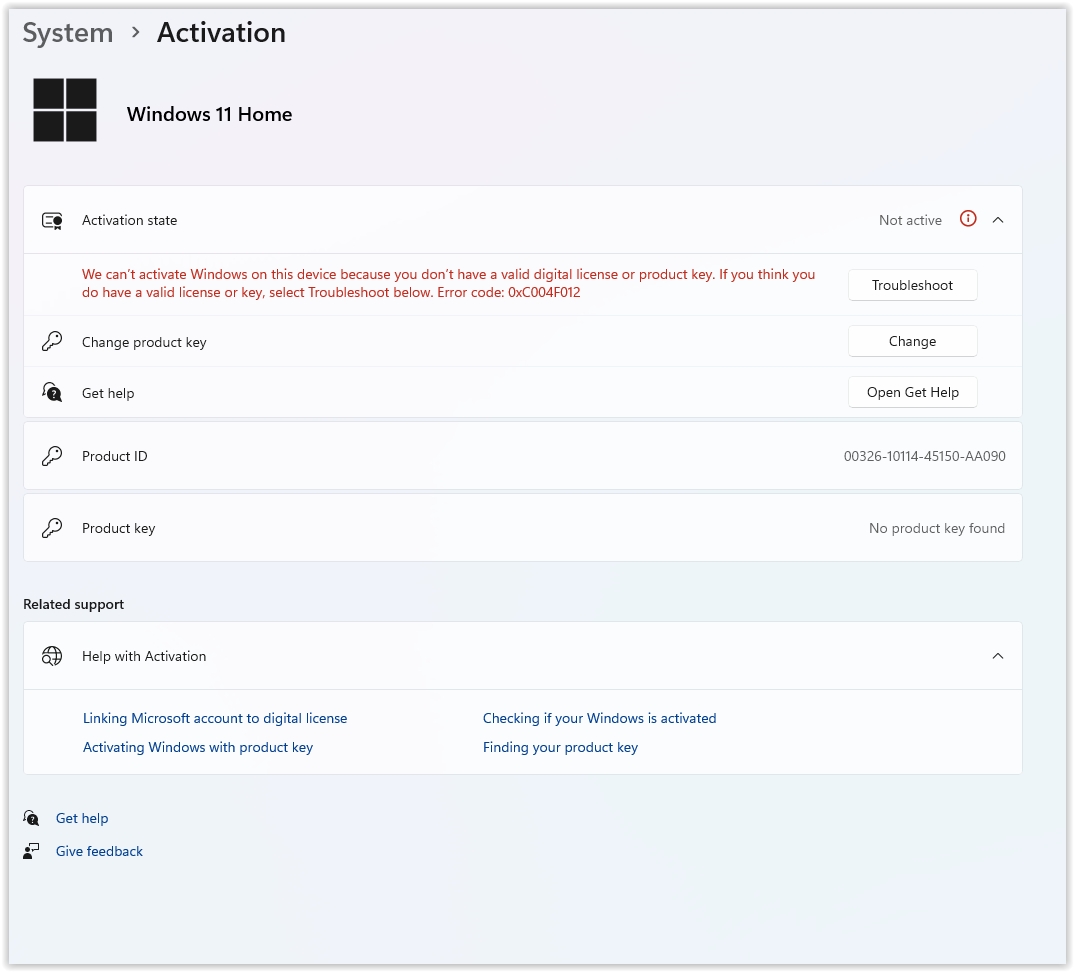Click the Change button for product key
Viewport: 1074px width, 972px height.
tap(912, 341)
